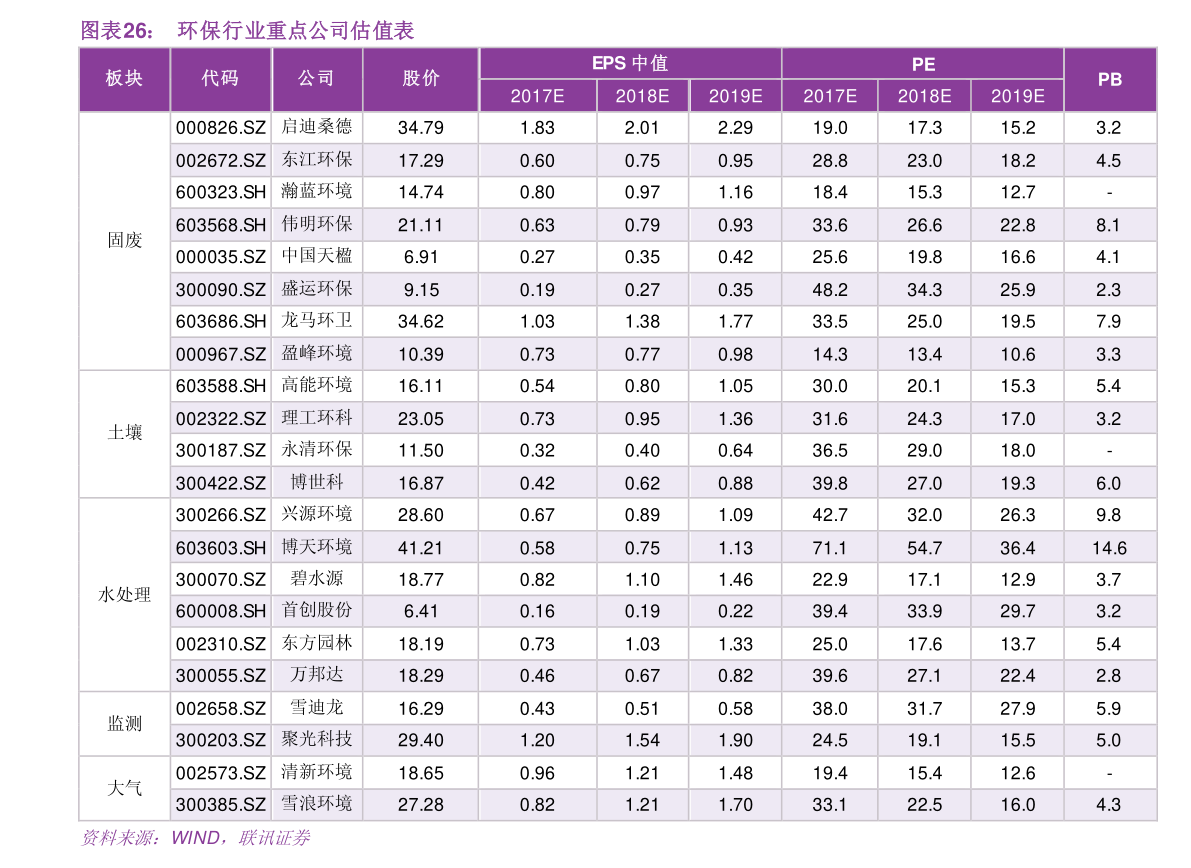Click stock code 603686.SH
Image resolution: width=1191 pixels, height=868 pixels.
(221, 322)
